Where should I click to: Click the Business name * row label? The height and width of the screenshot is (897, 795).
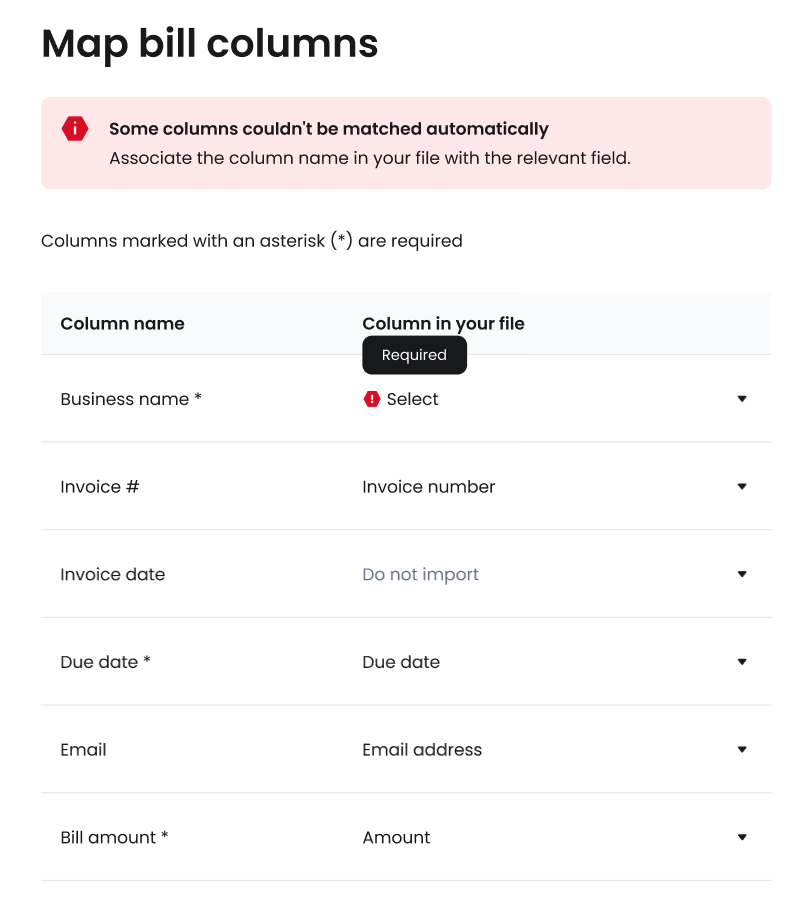(x=131, y=399)
